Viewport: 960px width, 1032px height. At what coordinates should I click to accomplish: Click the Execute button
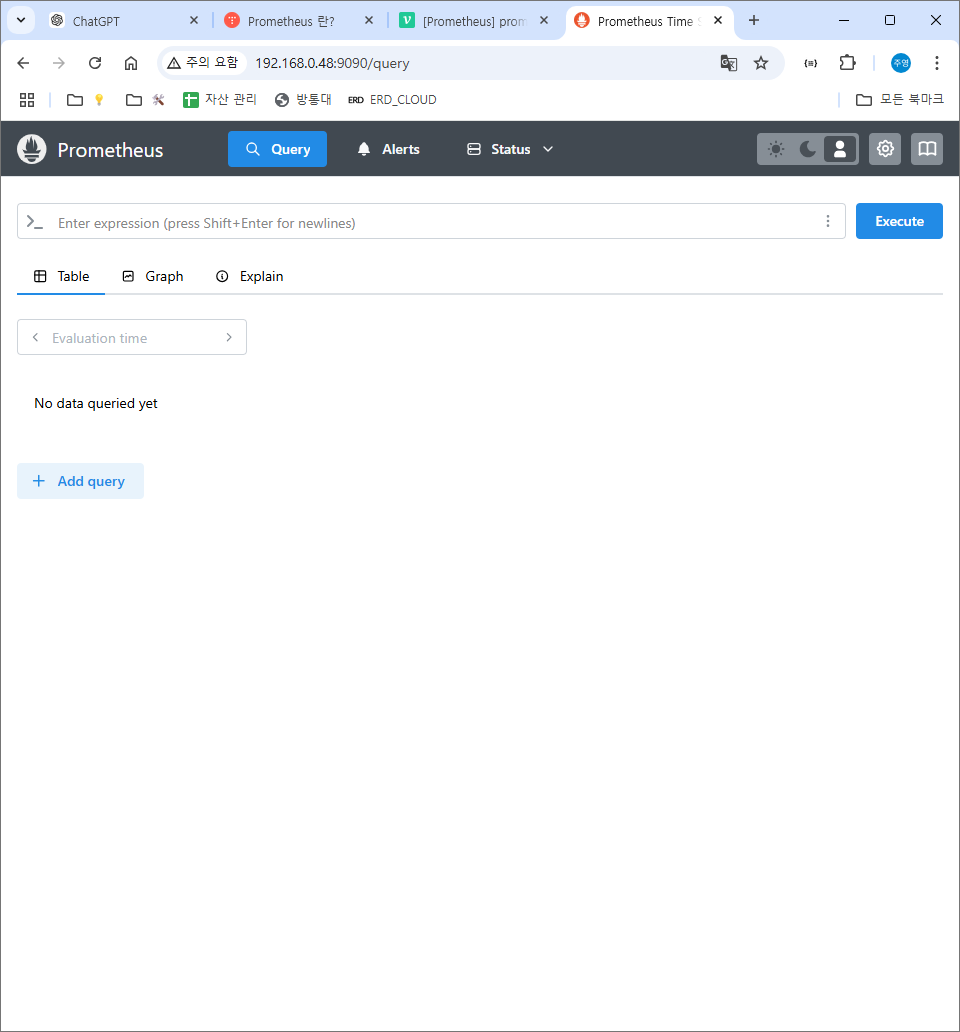[899, 221]
